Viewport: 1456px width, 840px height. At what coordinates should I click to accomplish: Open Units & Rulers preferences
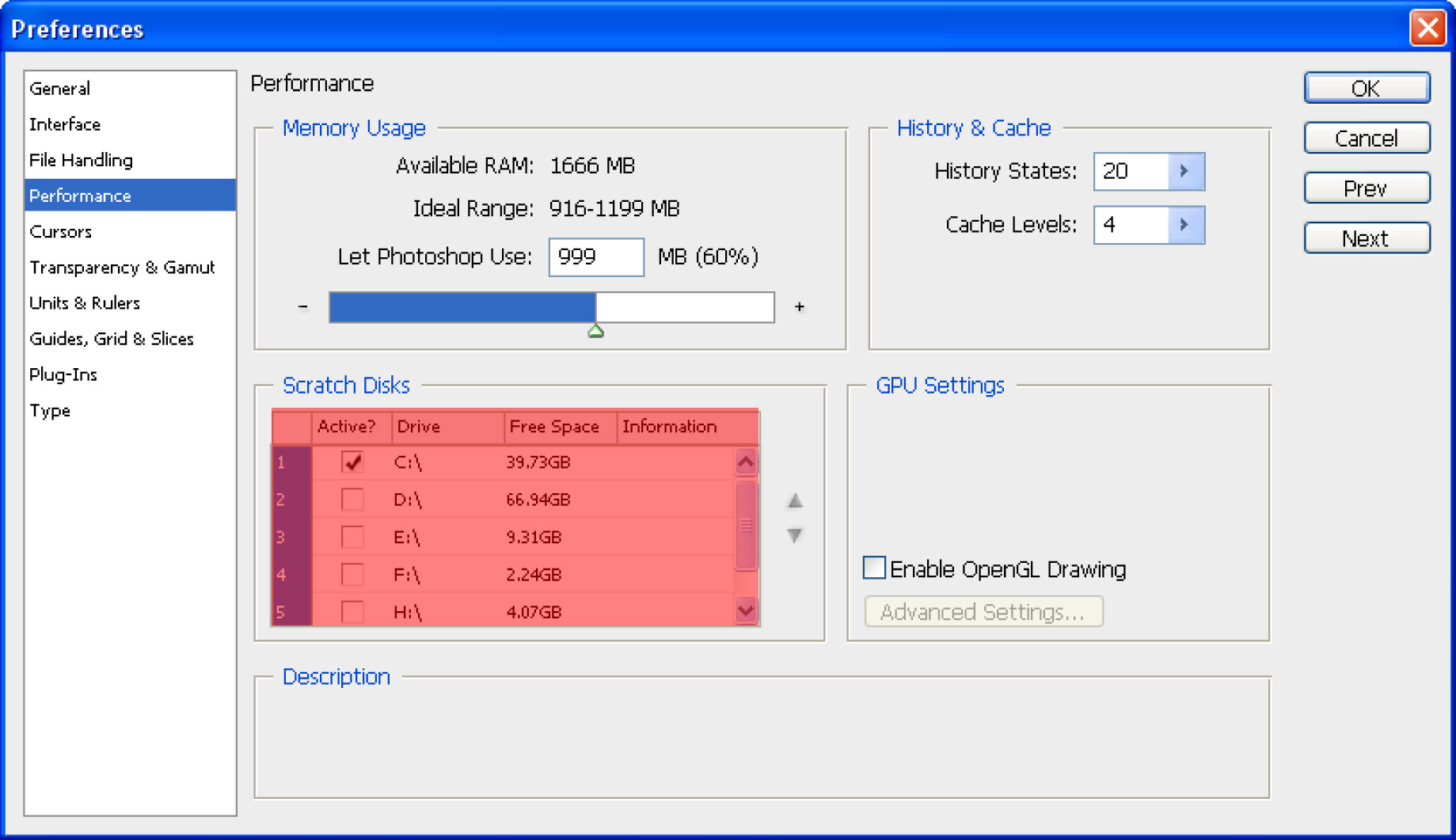pos(130,303)
